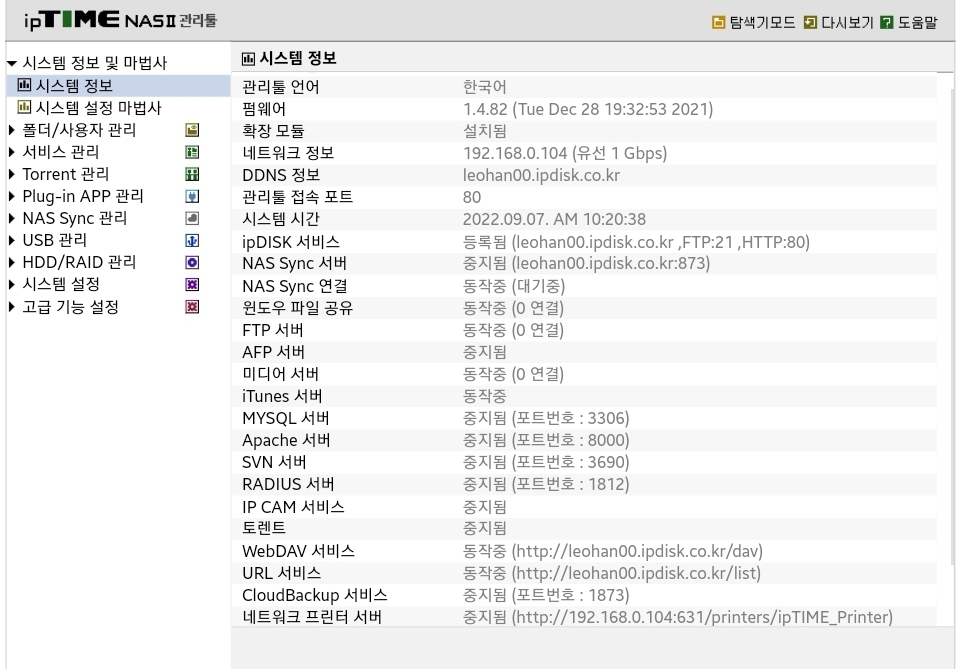Click firmware version 1.4.82 text
The width and height of the screenshot is (977, 669).
pyautogui.click(x=588, y=109)
